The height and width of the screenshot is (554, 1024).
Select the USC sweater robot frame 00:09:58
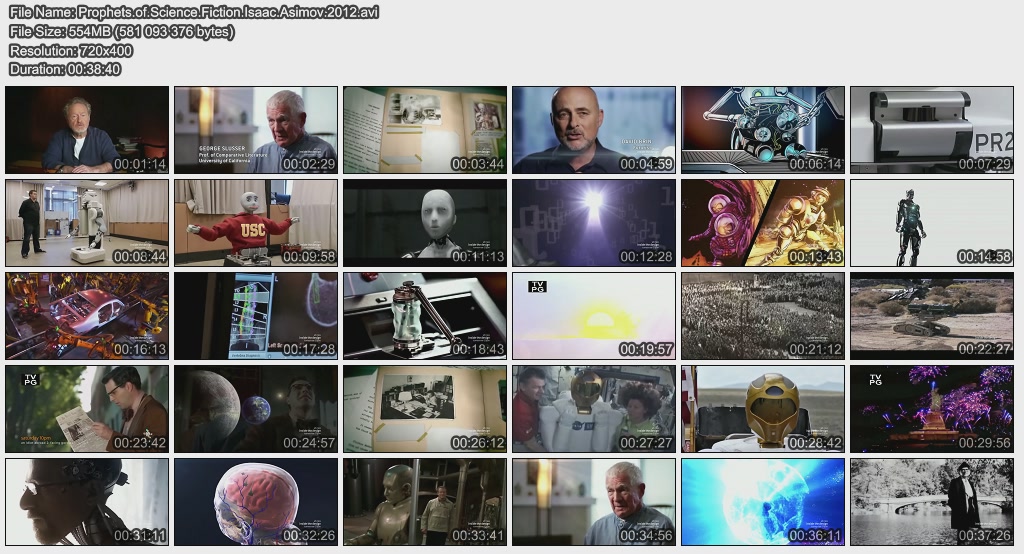point(256,223)
